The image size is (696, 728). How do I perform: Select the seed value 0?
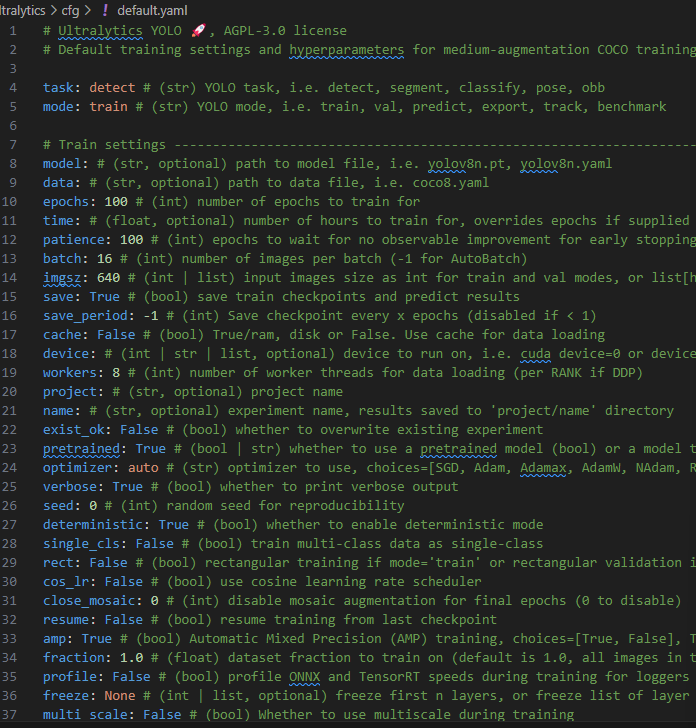click(x=93, y=507)
